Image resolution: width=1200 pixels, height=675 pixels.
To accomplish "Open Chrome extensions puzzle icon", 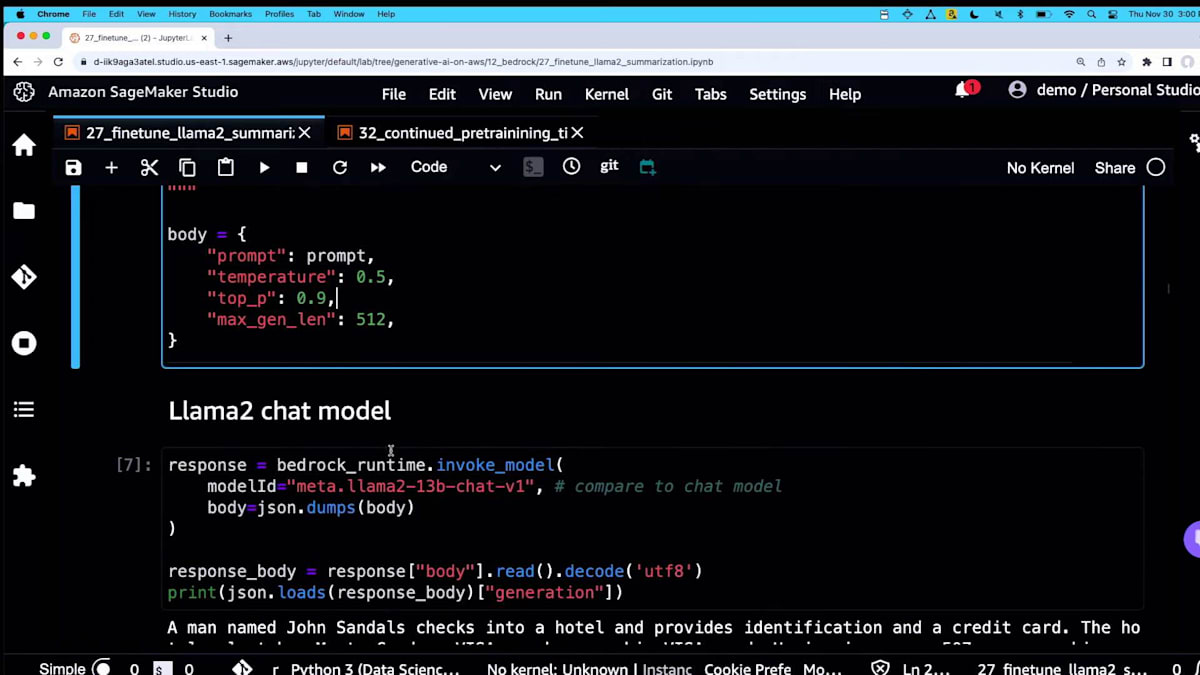I will [1148, 61].
